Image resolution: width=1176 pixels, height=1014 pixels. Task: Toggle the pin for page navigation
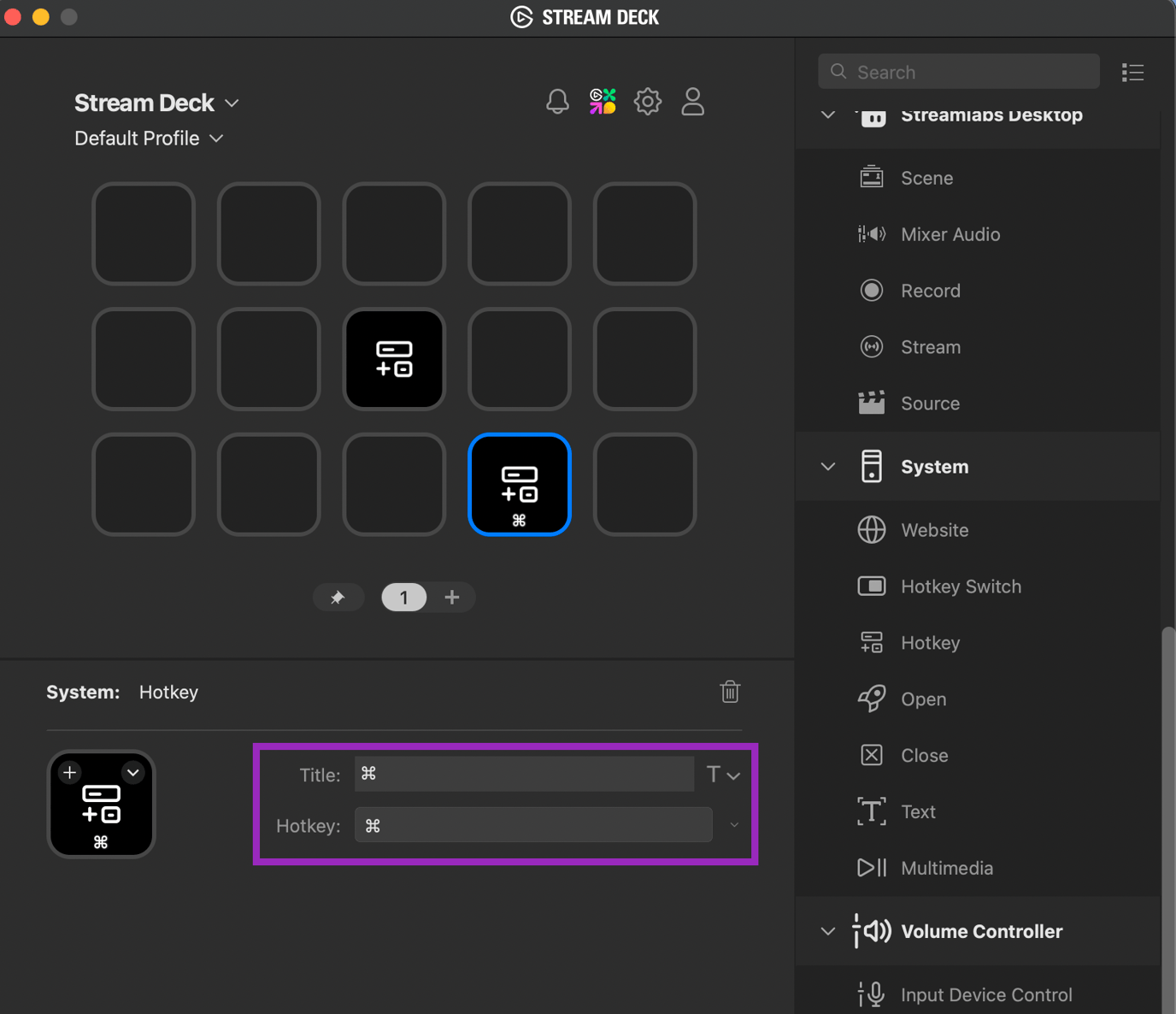click(x=338, y=597)
